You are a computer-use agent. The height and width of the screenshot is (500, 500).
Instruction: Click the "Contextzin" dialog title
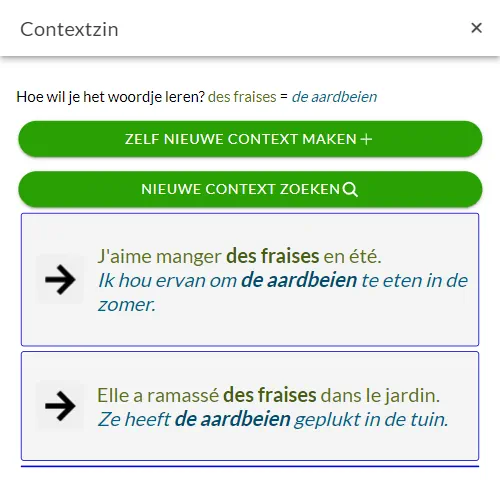coord(69,29)
